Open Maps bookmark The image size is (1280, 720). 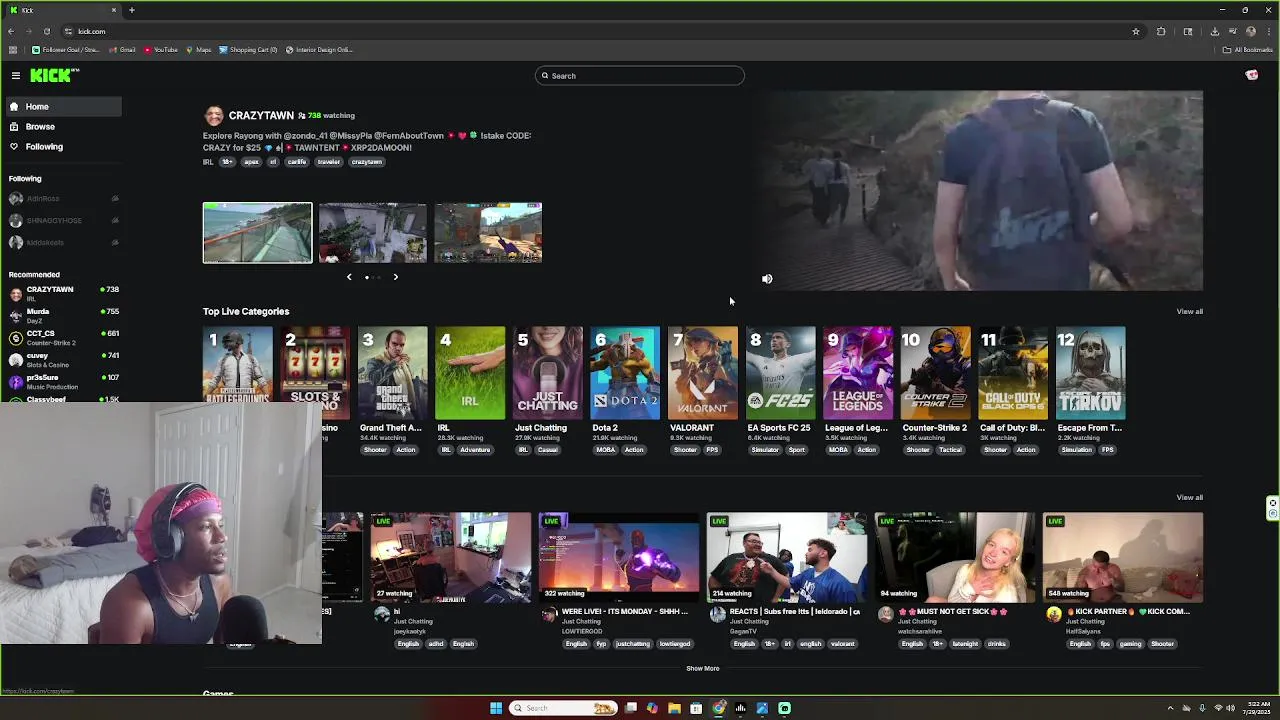click(199, 50)
